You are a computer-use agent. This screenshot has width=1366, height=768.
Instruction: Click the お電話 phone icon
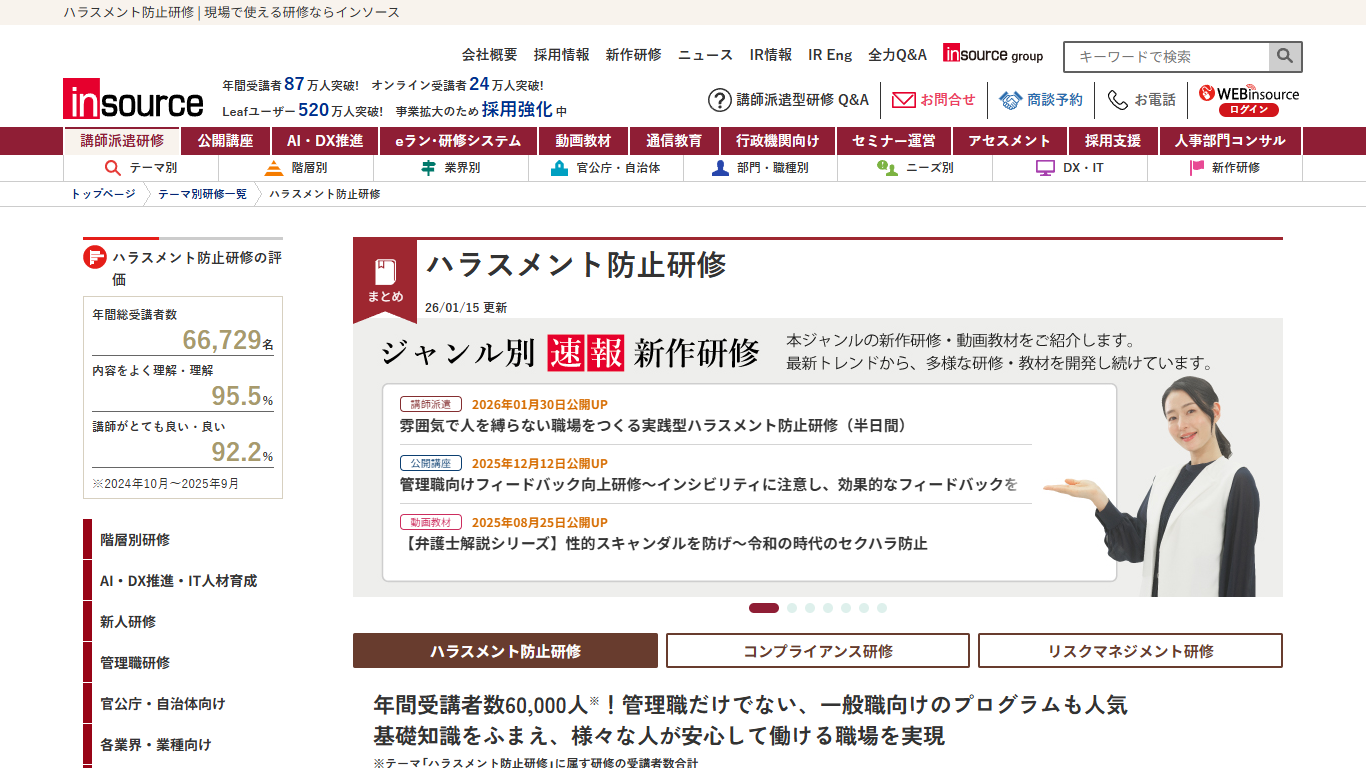[x=1115, y=99]
